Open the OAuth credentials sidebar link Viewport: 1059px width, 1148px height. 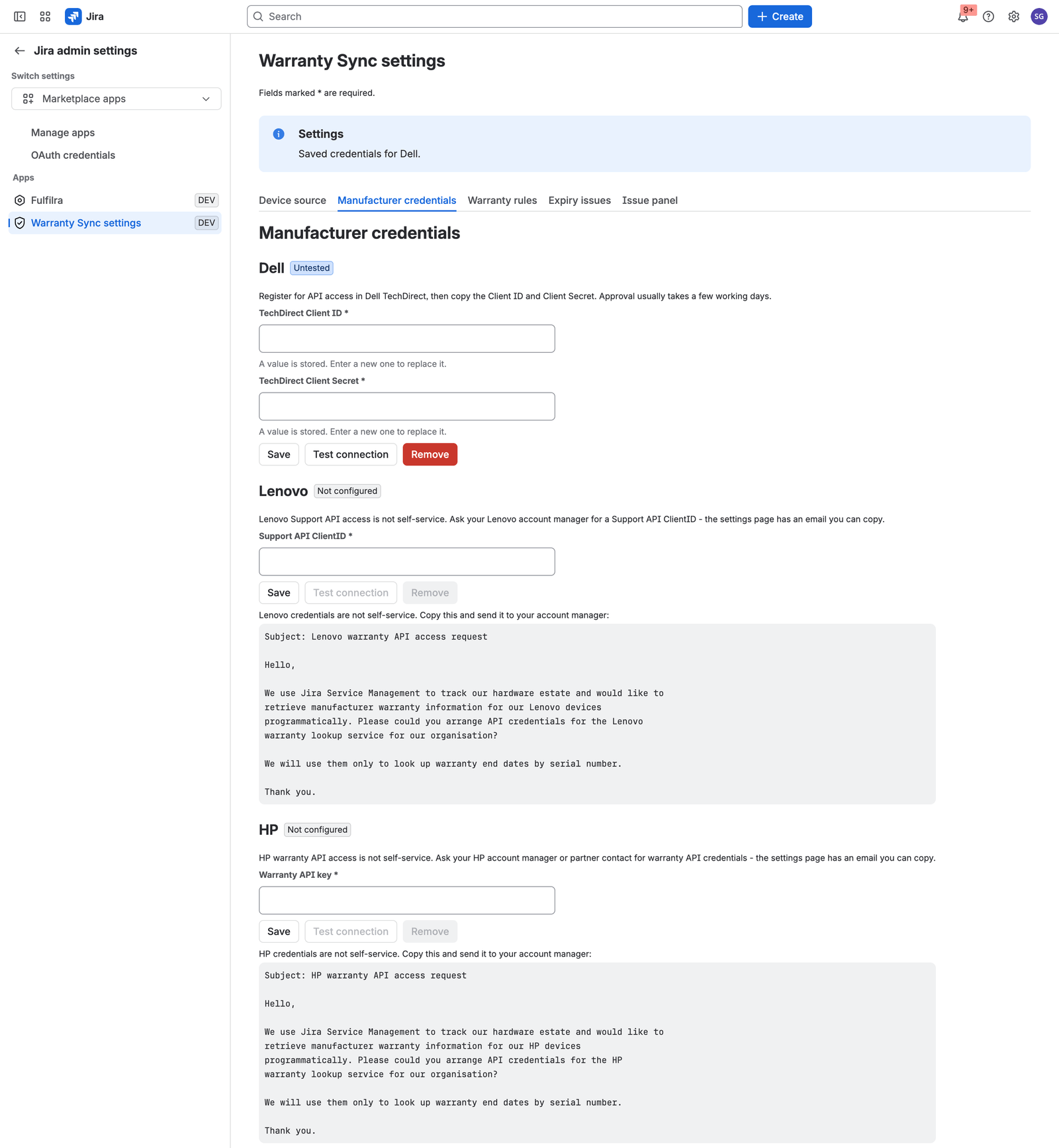click(x=73, y=155)
